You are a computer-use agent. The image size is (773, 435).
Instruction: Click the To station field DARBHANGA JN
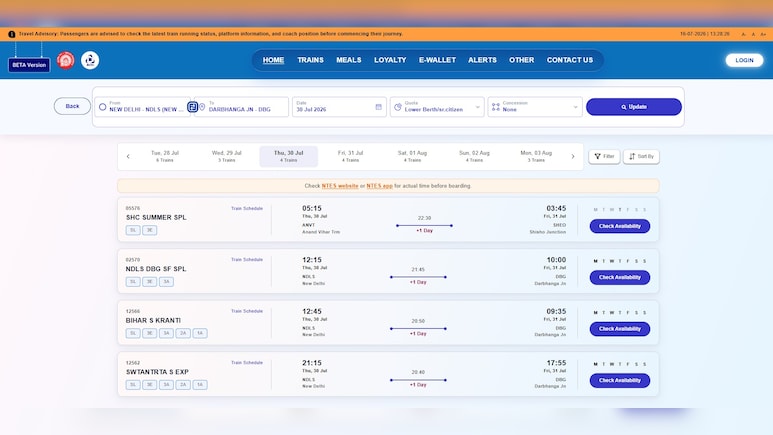[x=242, y=107]
